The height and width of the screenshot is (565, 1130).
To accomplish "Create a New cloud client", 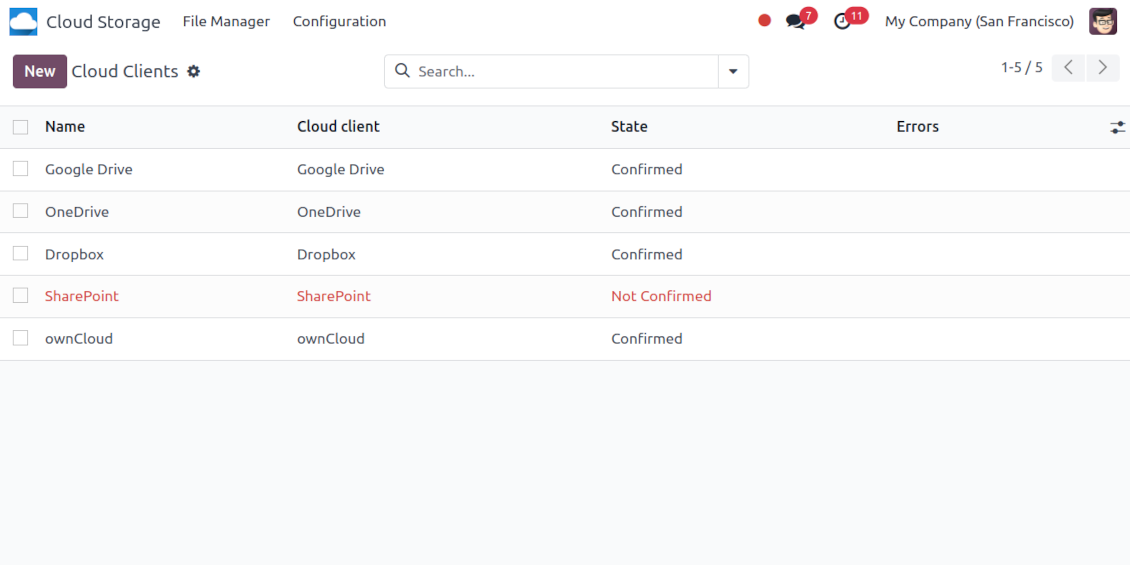I will 40,71.
